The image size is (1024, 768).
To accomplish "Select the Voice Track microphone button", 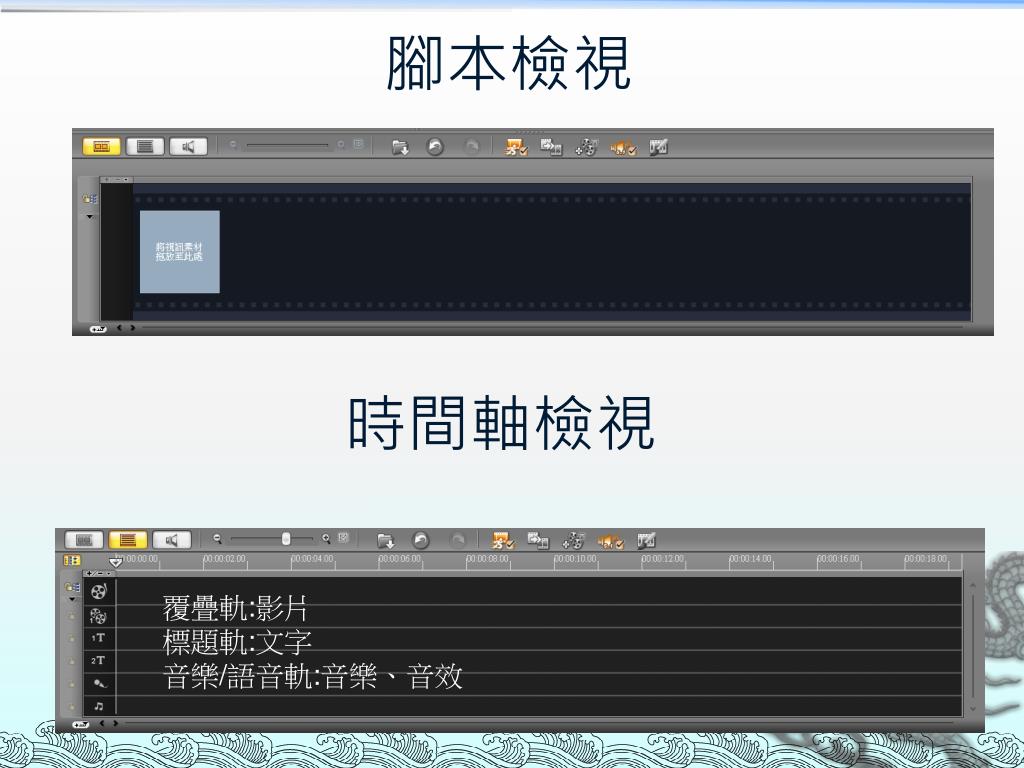I will click(99, 684).
